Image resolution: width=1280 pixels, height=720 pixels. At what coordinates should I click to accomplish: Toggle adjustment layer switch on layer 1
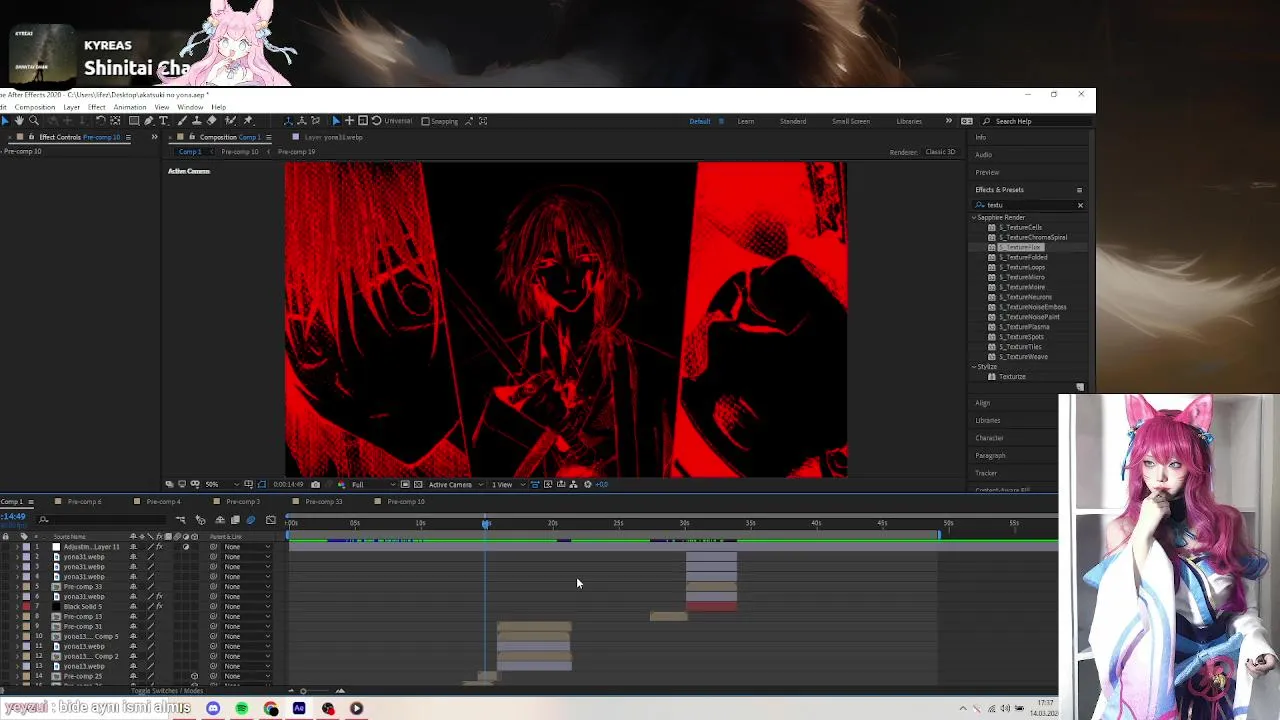click(x=186, y=547)
